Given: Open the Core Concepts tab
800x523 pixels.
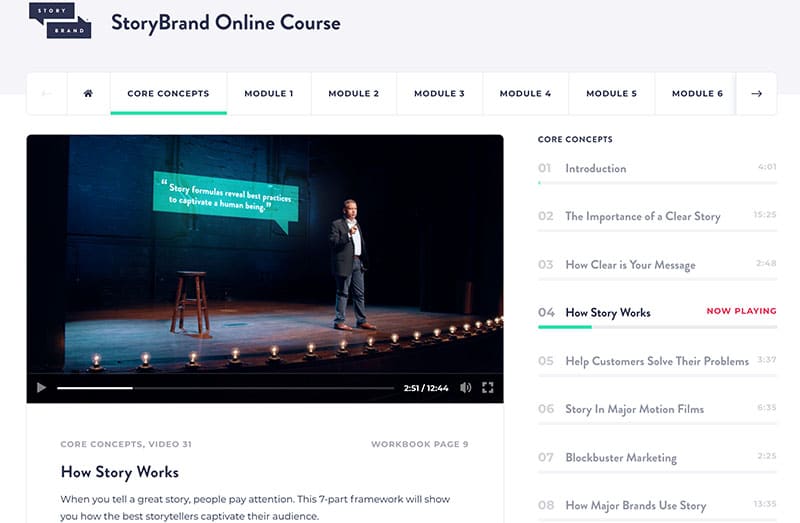Looking at the screenshot, I should click(168, 93).
